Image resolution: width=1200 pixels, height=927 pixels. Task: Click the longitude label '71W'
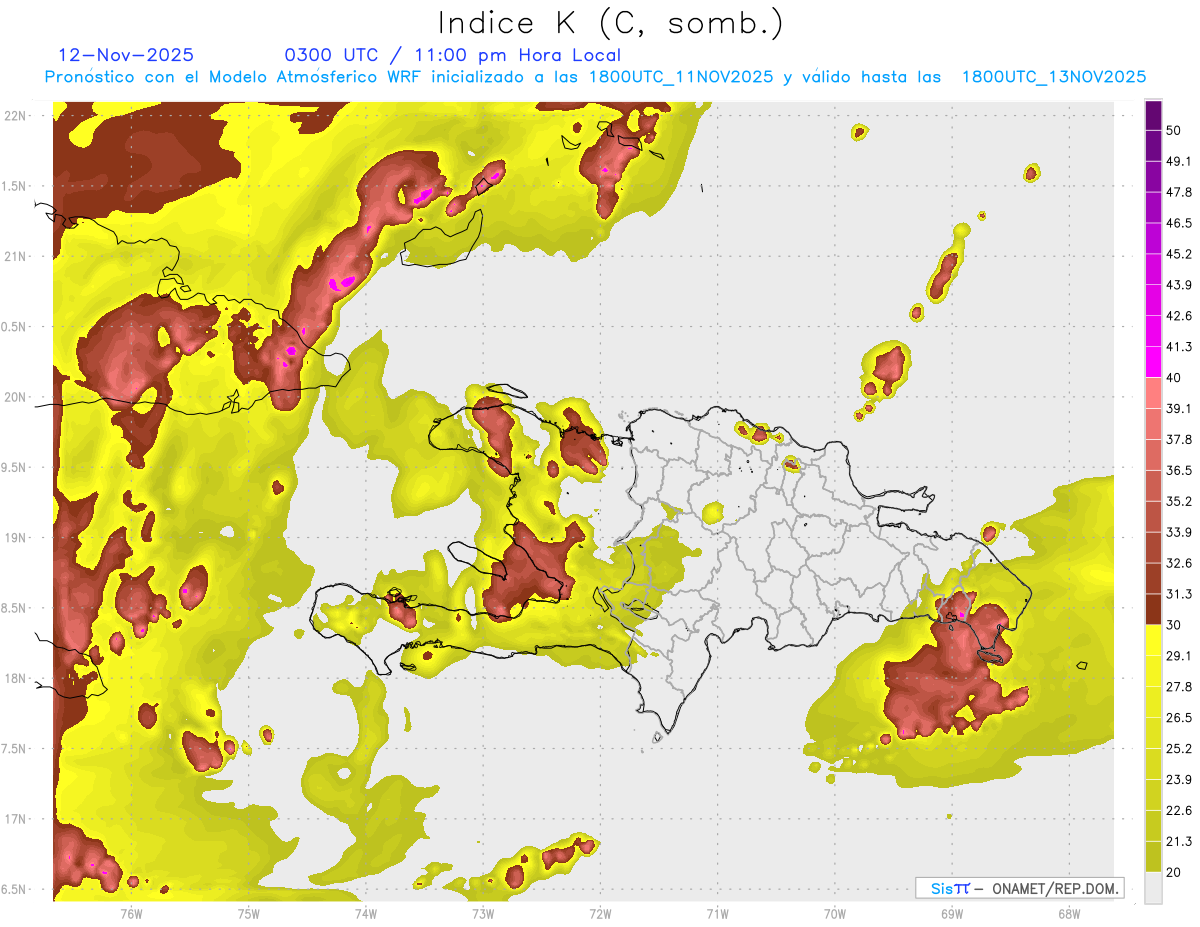(x=717, y=914)
